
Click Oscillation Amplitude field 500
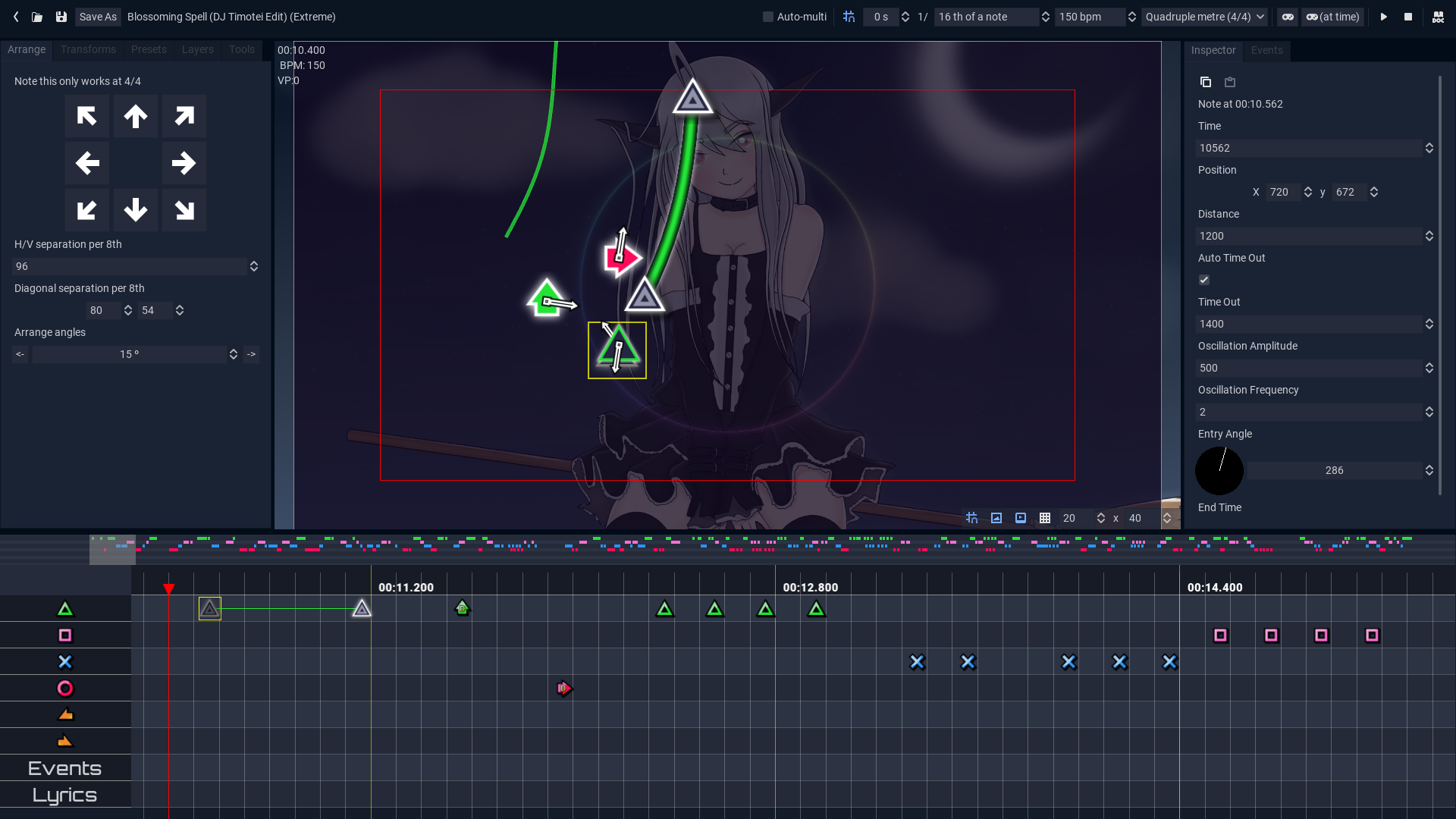click(x=1310, y=368)
